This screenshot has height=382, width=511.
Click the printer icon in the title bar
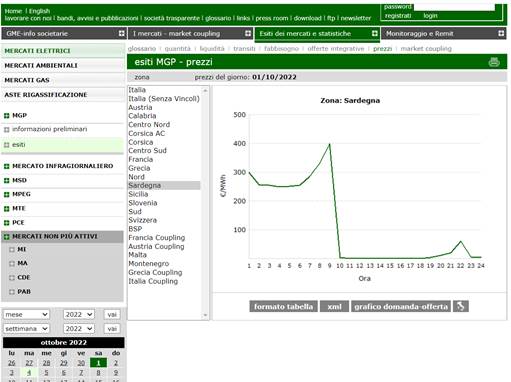(494, 62)
